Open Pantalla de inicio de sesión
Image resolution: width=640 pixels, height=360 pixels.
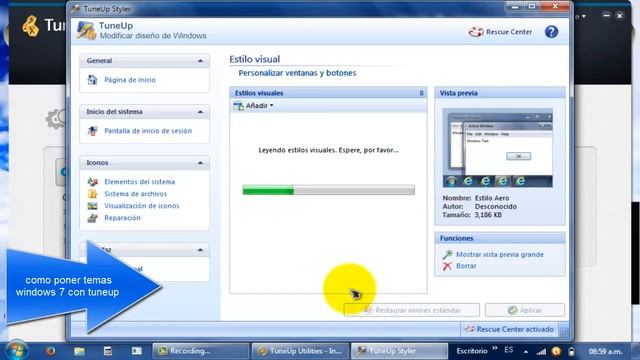pos(148,131)
